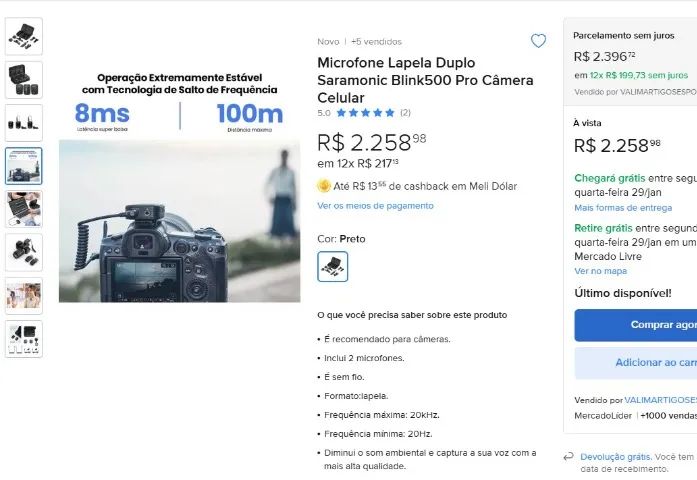Click 'Ver no mapa' link

601,270
